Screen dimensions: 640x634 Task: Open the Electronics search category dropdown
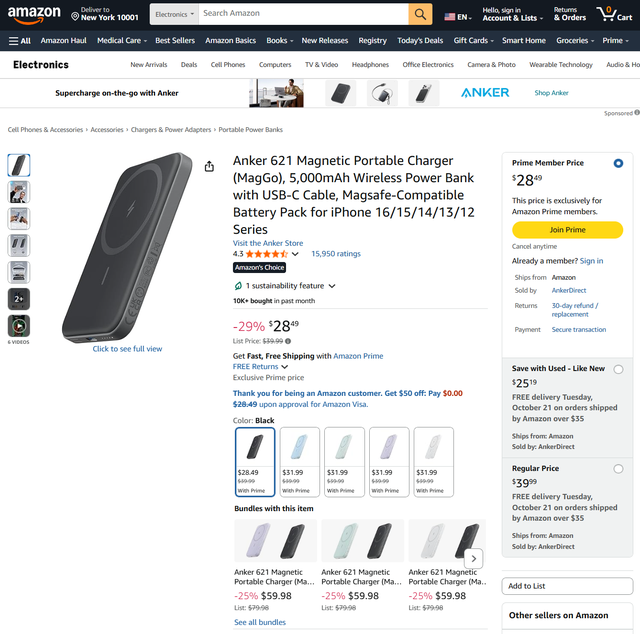(173, 14)
